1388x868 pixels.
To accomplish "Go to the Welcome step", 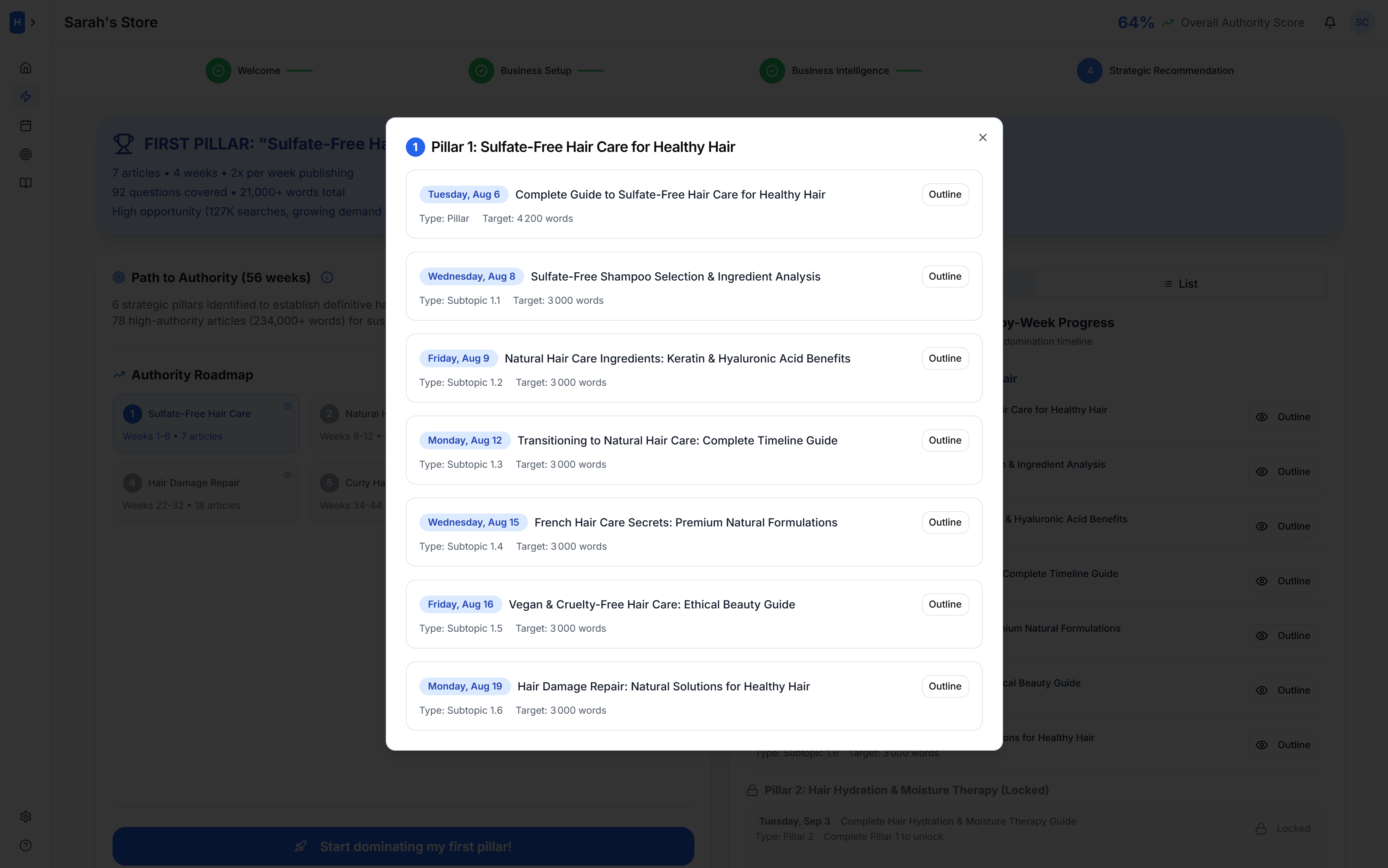I will pos(259,71).
